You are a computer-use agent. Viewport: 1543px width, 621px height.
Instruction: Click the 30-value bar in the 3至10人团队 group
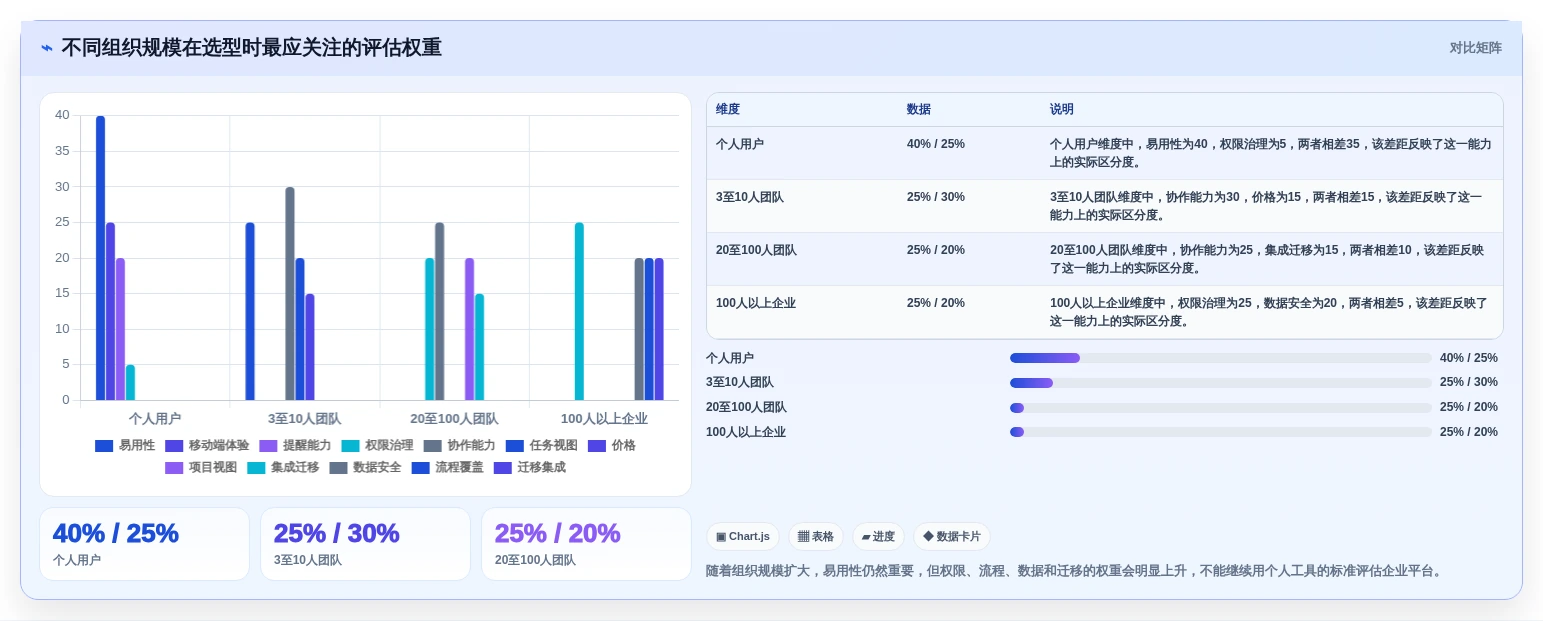(x=290, y=294)
